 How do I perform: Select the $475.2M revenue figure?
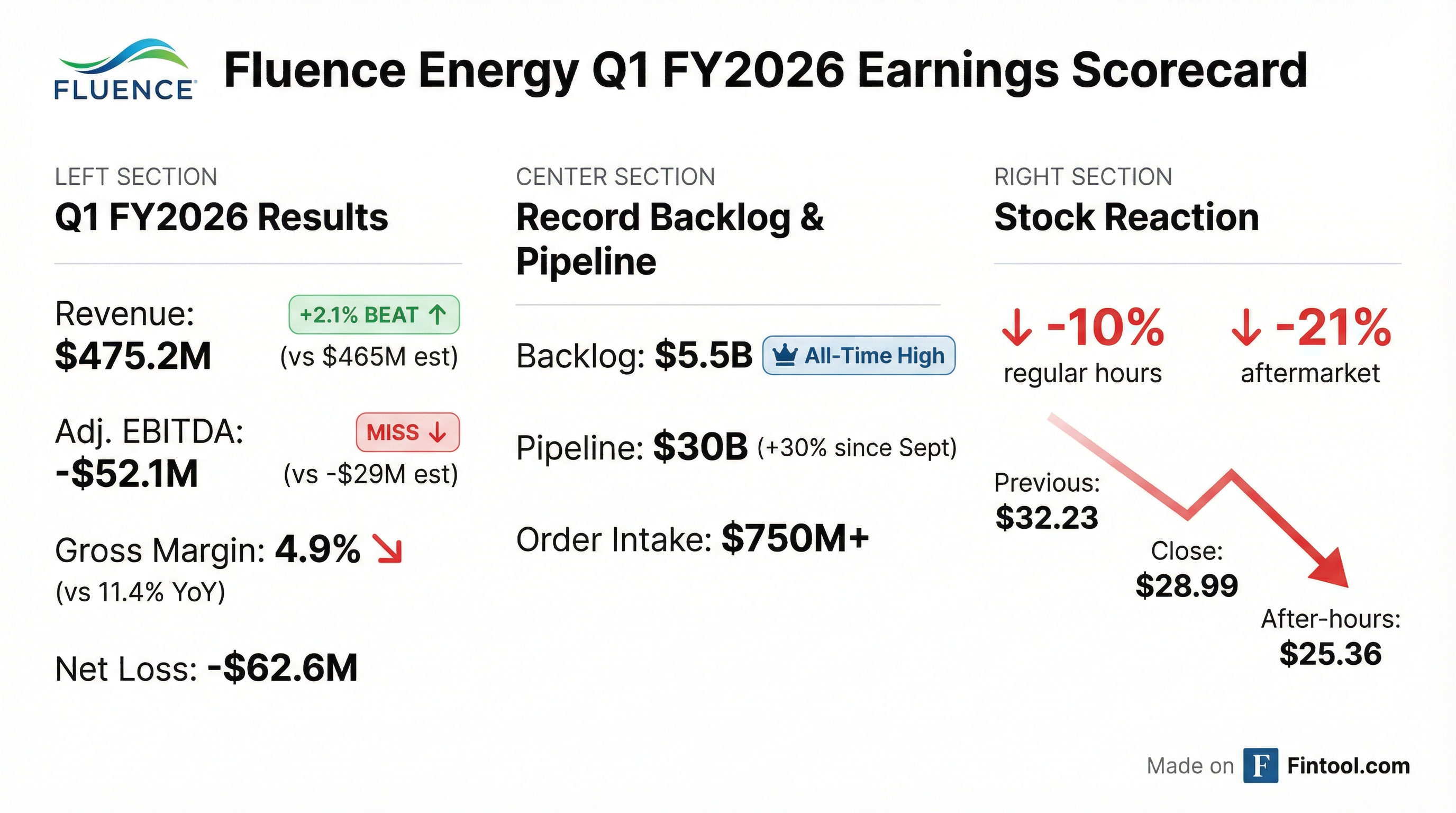tap(133, 356)
